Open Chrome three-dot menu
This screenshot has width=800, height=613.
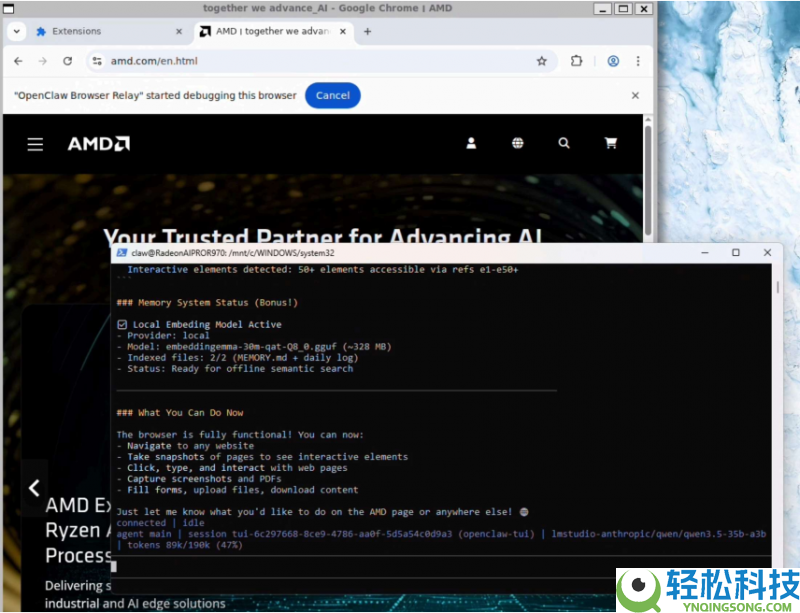(x=638, y=61)
